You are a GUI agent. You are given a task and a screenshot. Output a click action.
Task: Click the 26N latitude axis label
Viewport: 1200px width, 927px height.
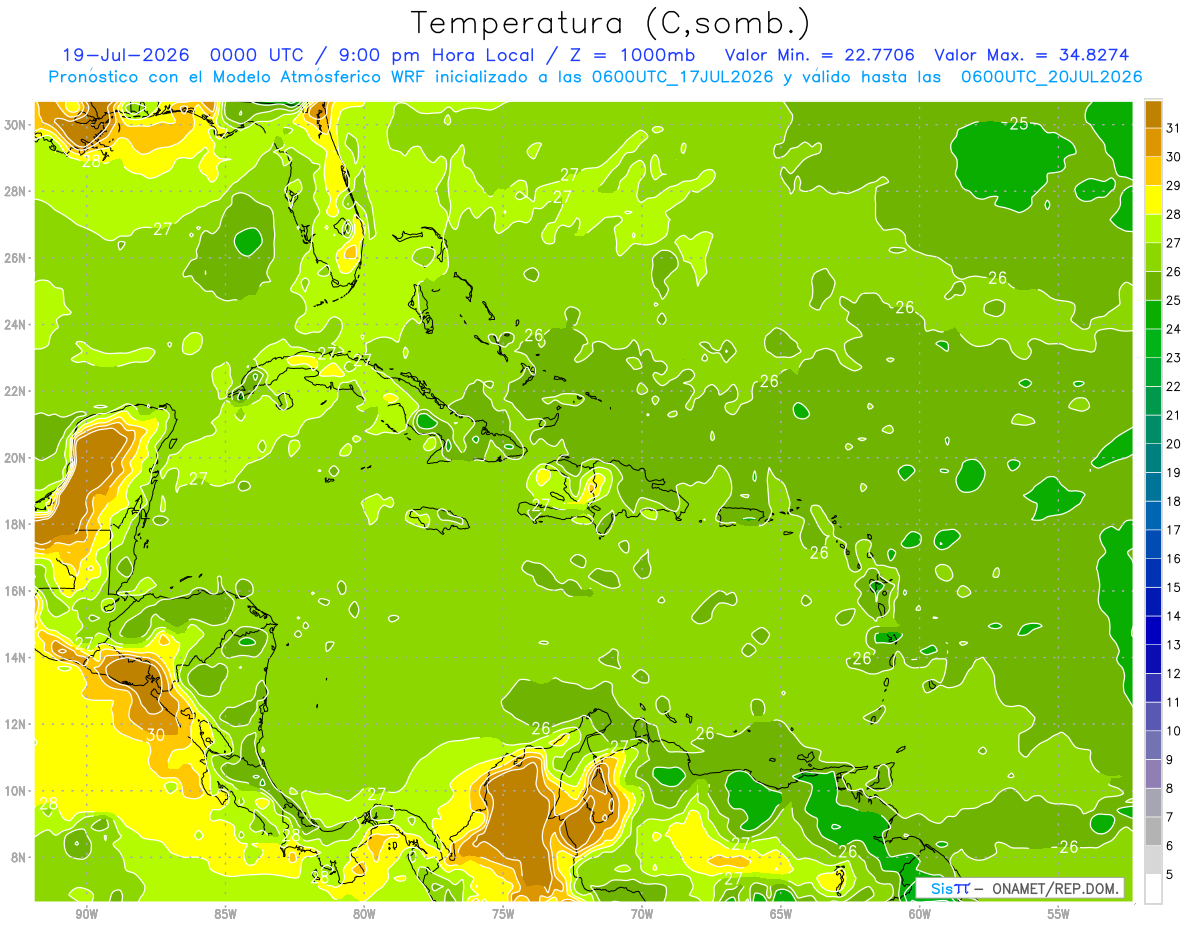pos(14,258)
